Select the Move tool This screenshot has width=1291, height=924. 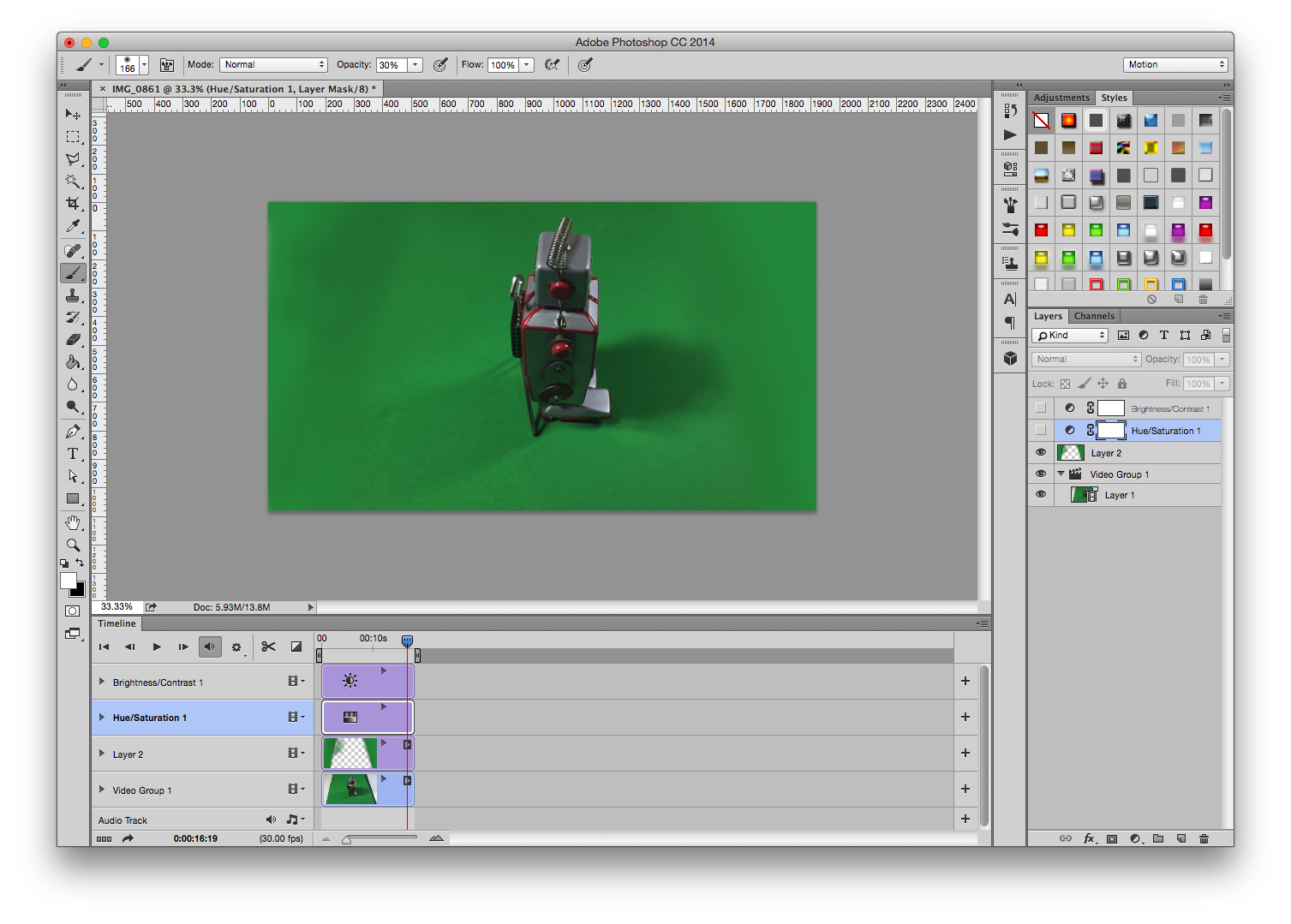(73, 115)
